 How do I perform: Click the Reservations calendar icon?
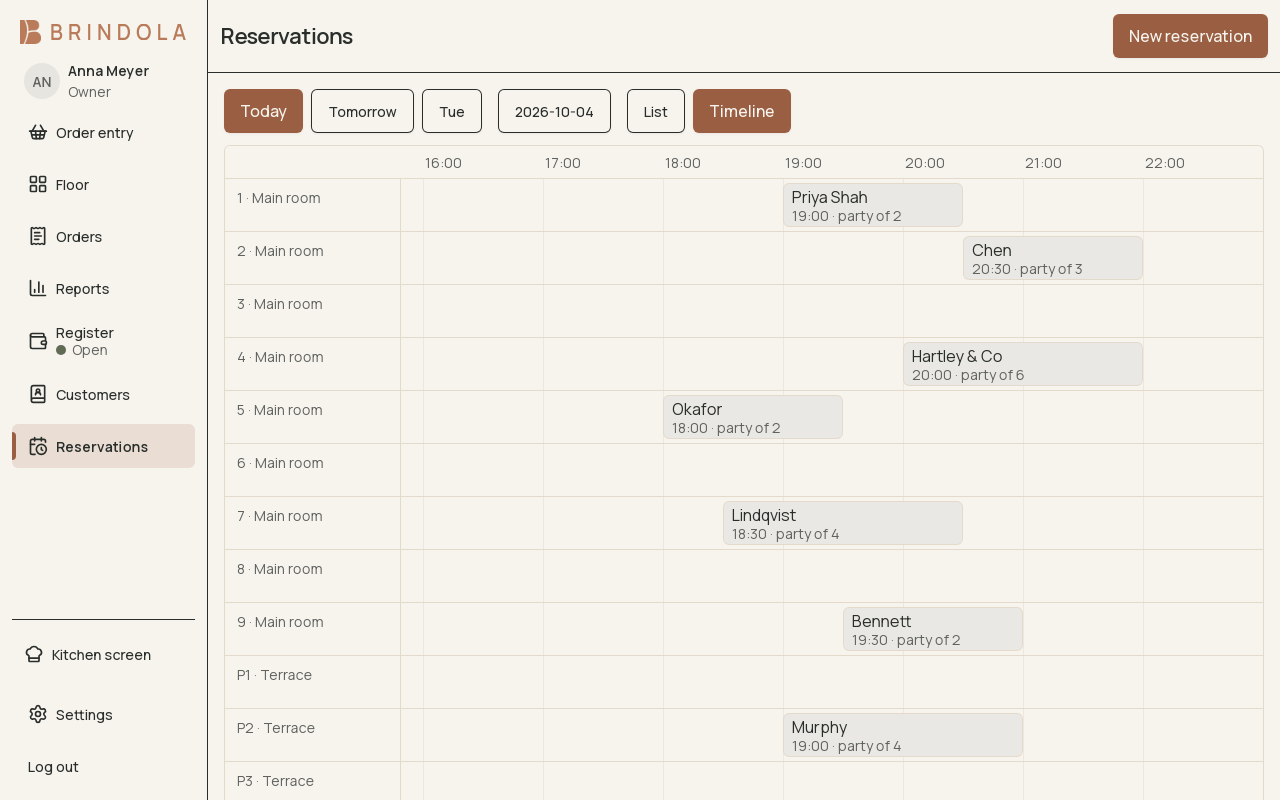point(38,446)
